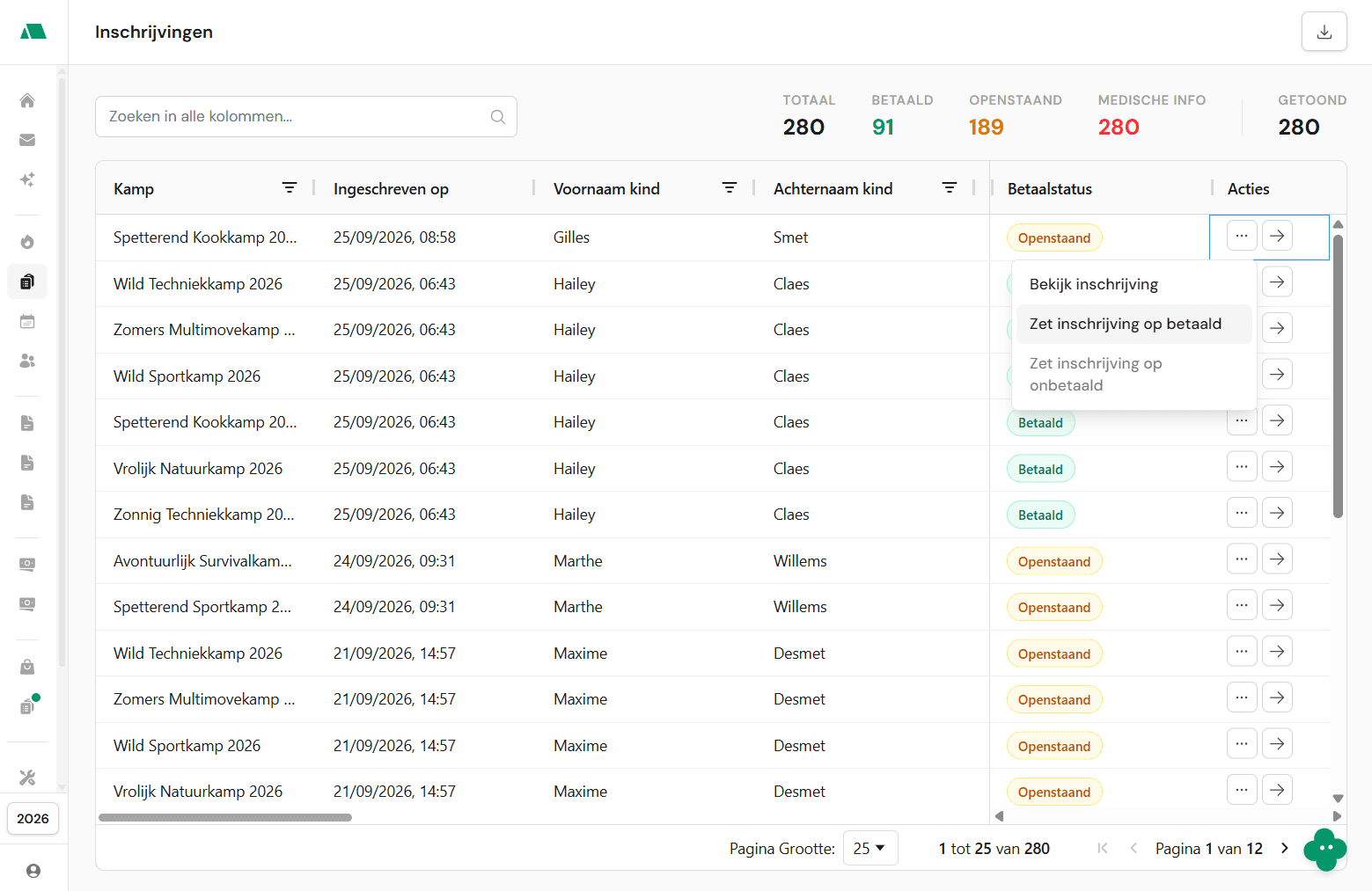Click the Medische info count 280

(x=1119, y=128)
